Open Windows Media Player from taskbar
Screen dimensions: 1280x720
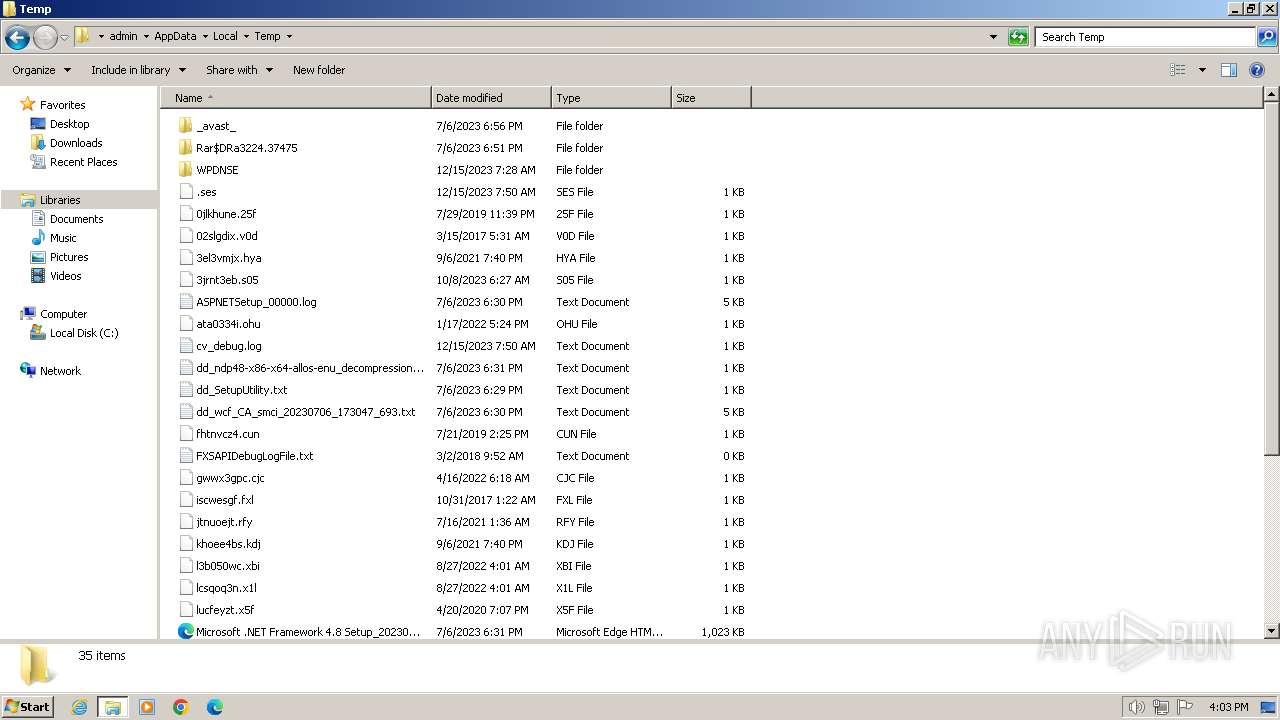tap(147, 707)
